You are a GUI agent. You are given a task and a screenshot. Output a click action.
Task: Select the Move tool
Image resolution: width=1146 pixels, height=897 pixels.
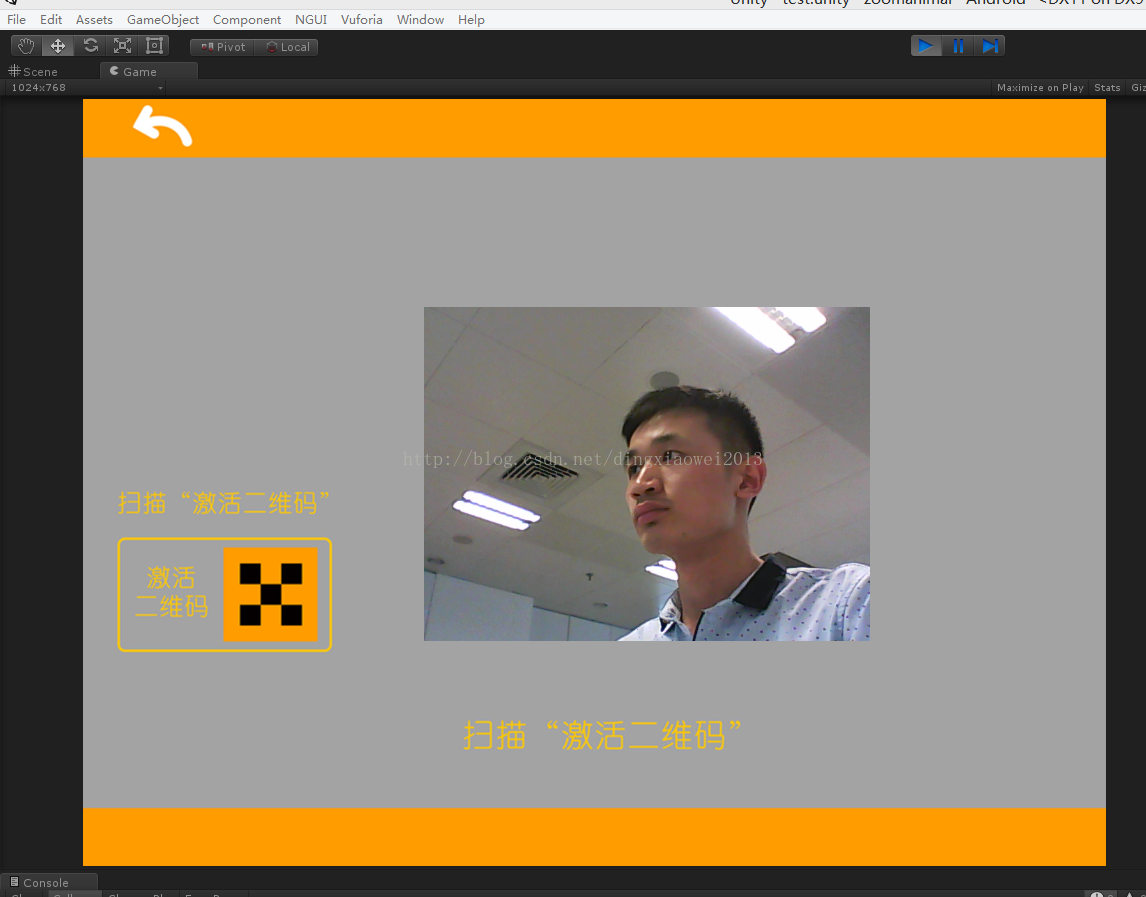tap(58, 46)
